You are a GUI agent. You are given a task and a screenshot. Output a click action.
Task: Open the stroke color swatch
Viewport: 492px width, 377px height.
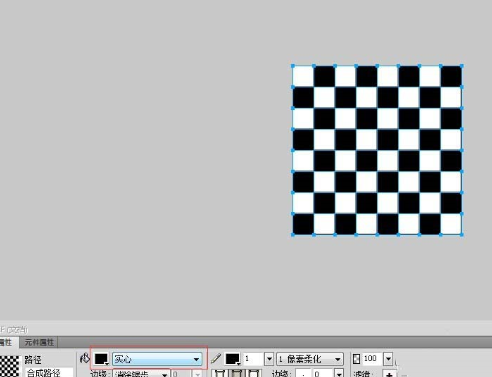(x=232, y=359)
